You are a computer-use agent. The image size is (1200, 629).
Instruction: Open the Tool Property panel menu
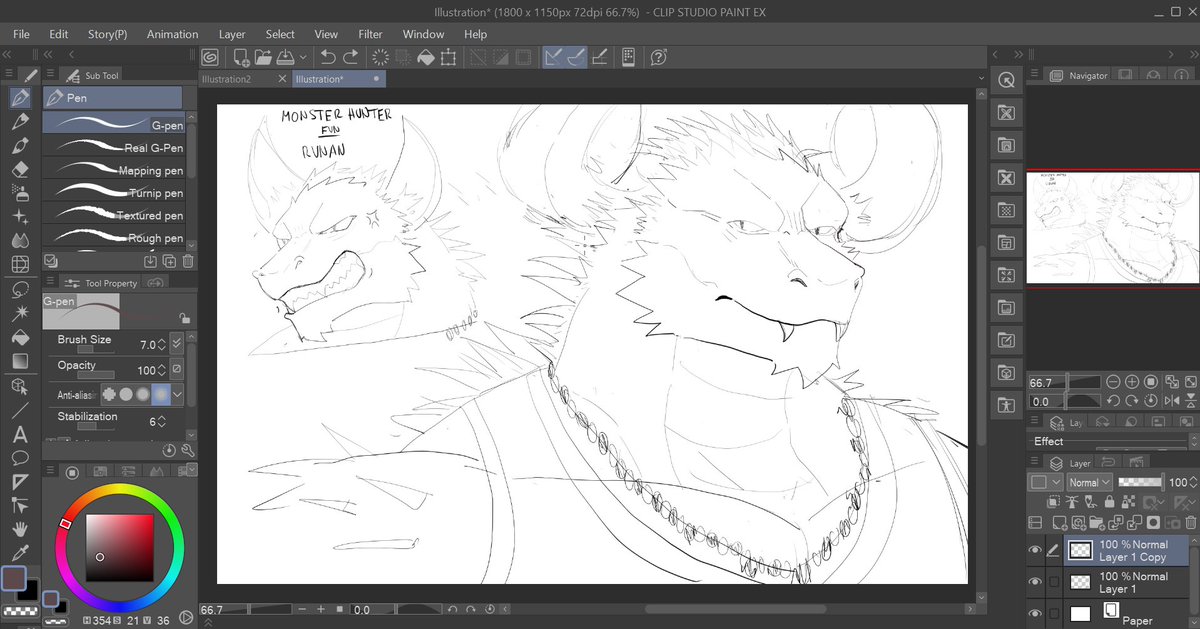tap(50, 283)
